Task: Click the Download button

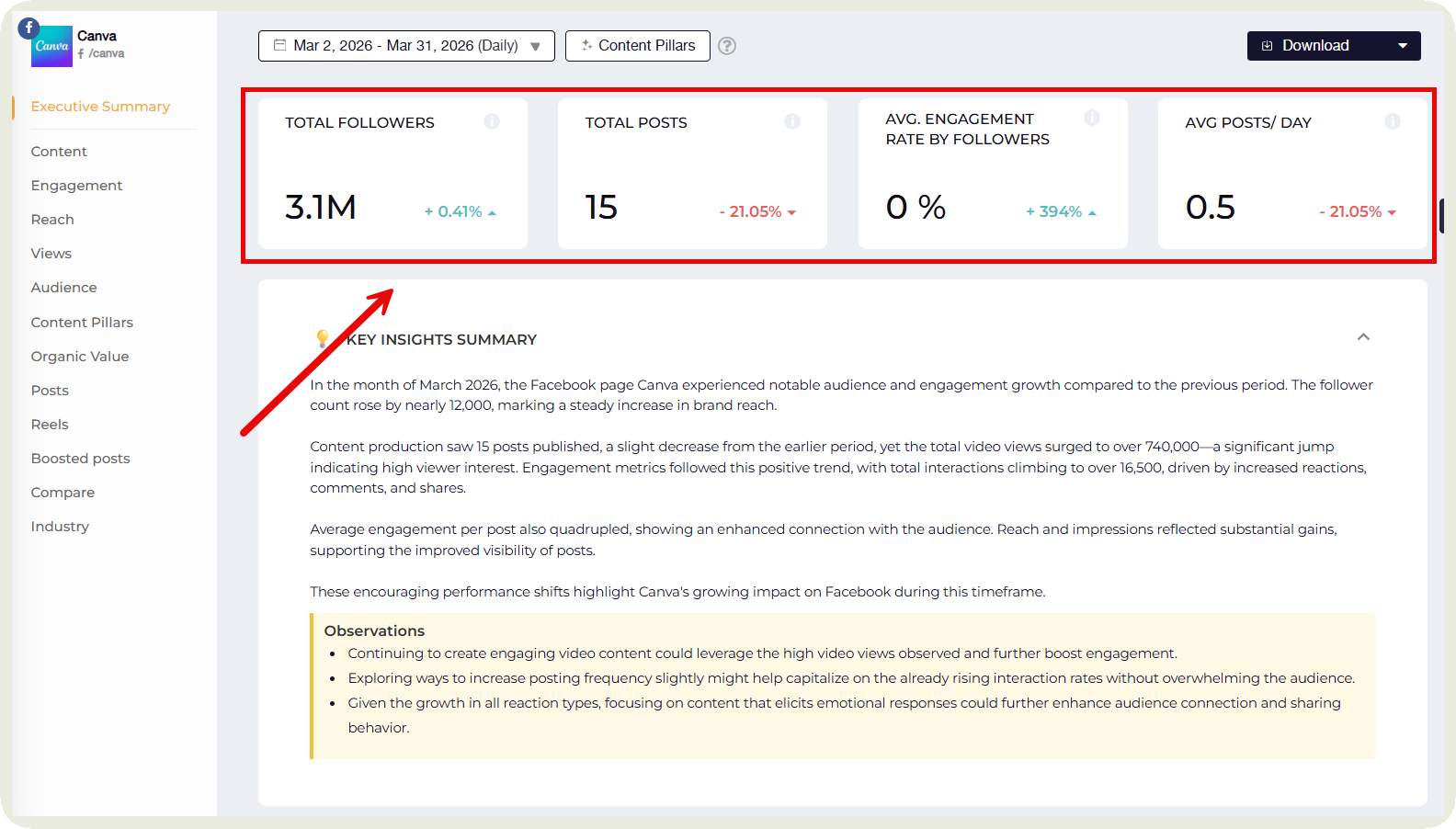Action: [1334, 46]
